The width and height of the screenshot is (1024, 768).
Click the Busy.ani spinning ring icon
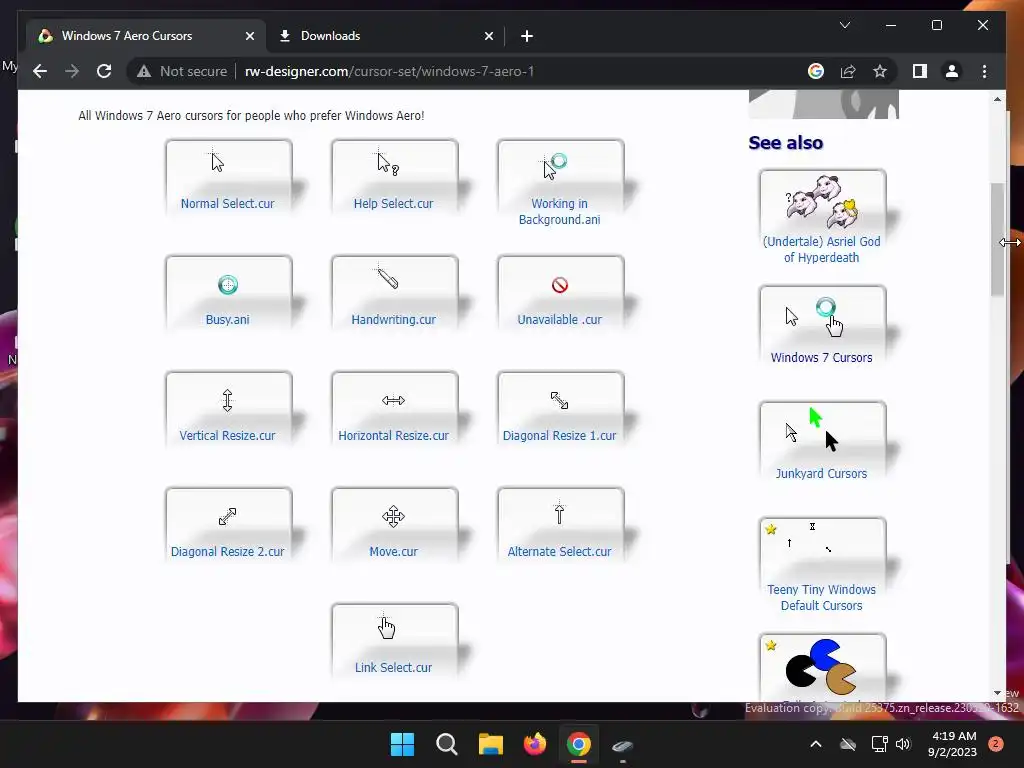coord(228,285)
